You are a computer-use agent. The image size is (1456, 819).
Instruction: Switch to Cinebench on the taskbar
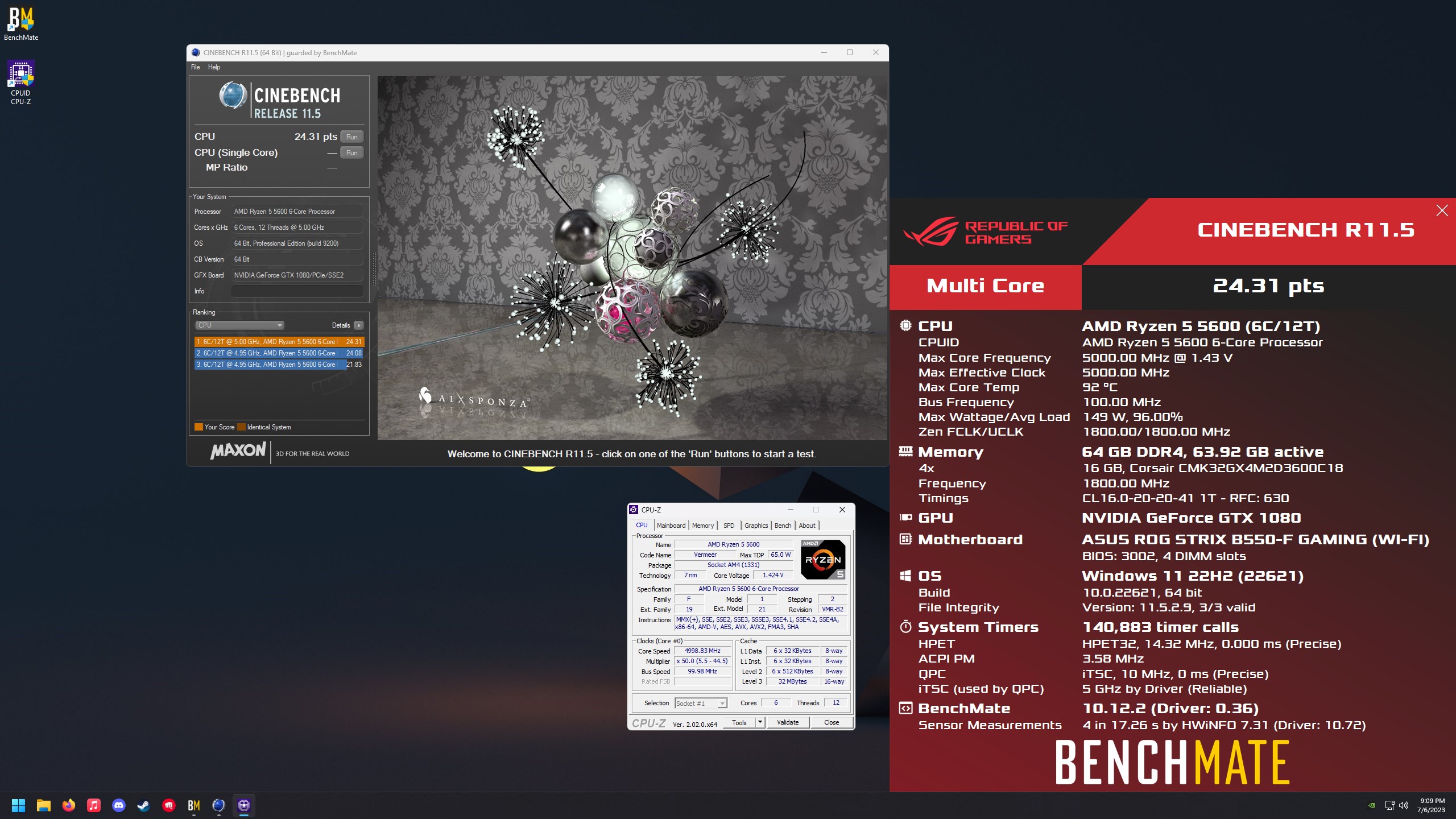(218, 805)
